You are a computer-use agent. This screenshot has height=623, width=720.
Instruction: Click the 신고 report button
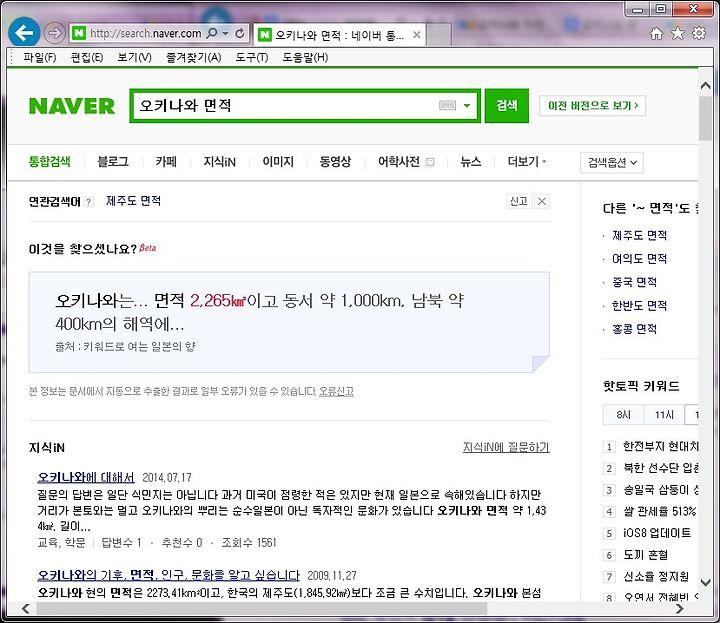pos(518,201)
